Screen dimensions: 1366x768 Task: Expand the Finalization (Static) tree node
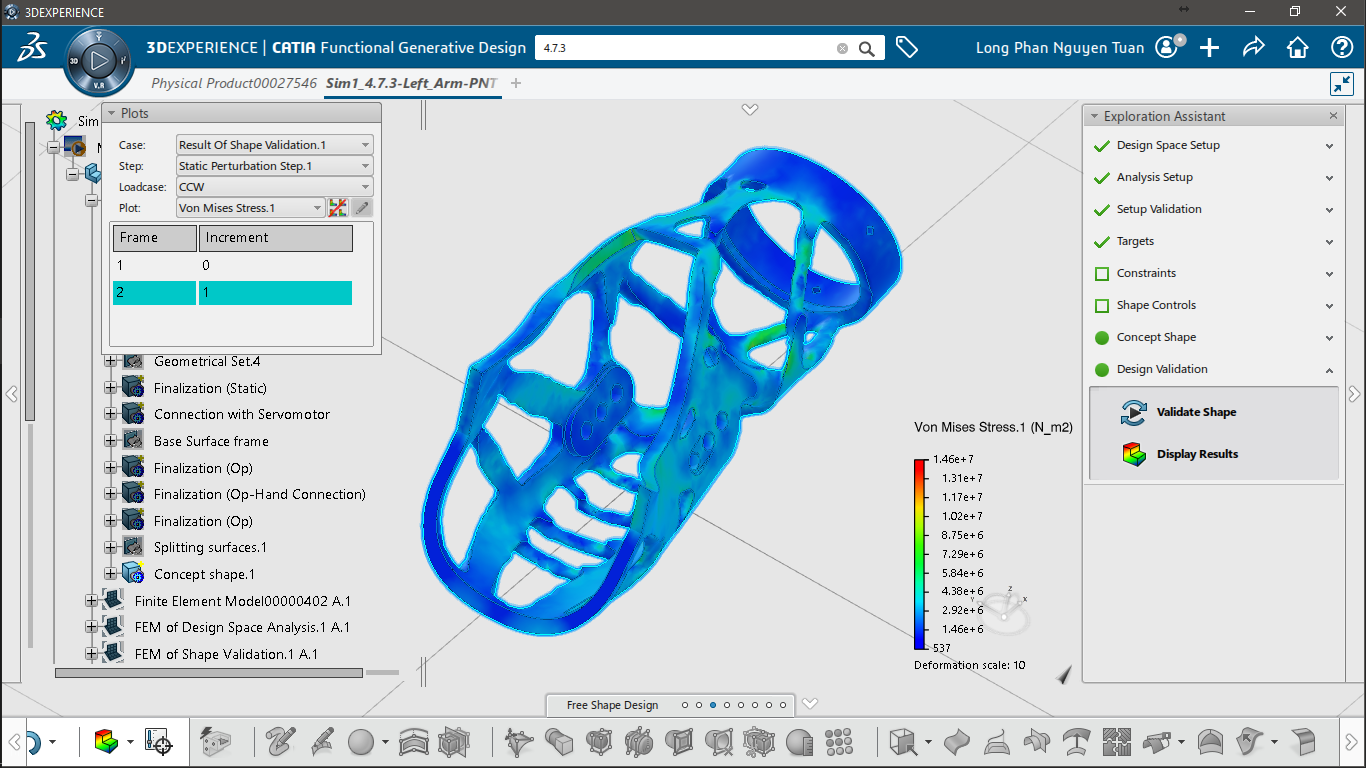(x=110, y=388)
